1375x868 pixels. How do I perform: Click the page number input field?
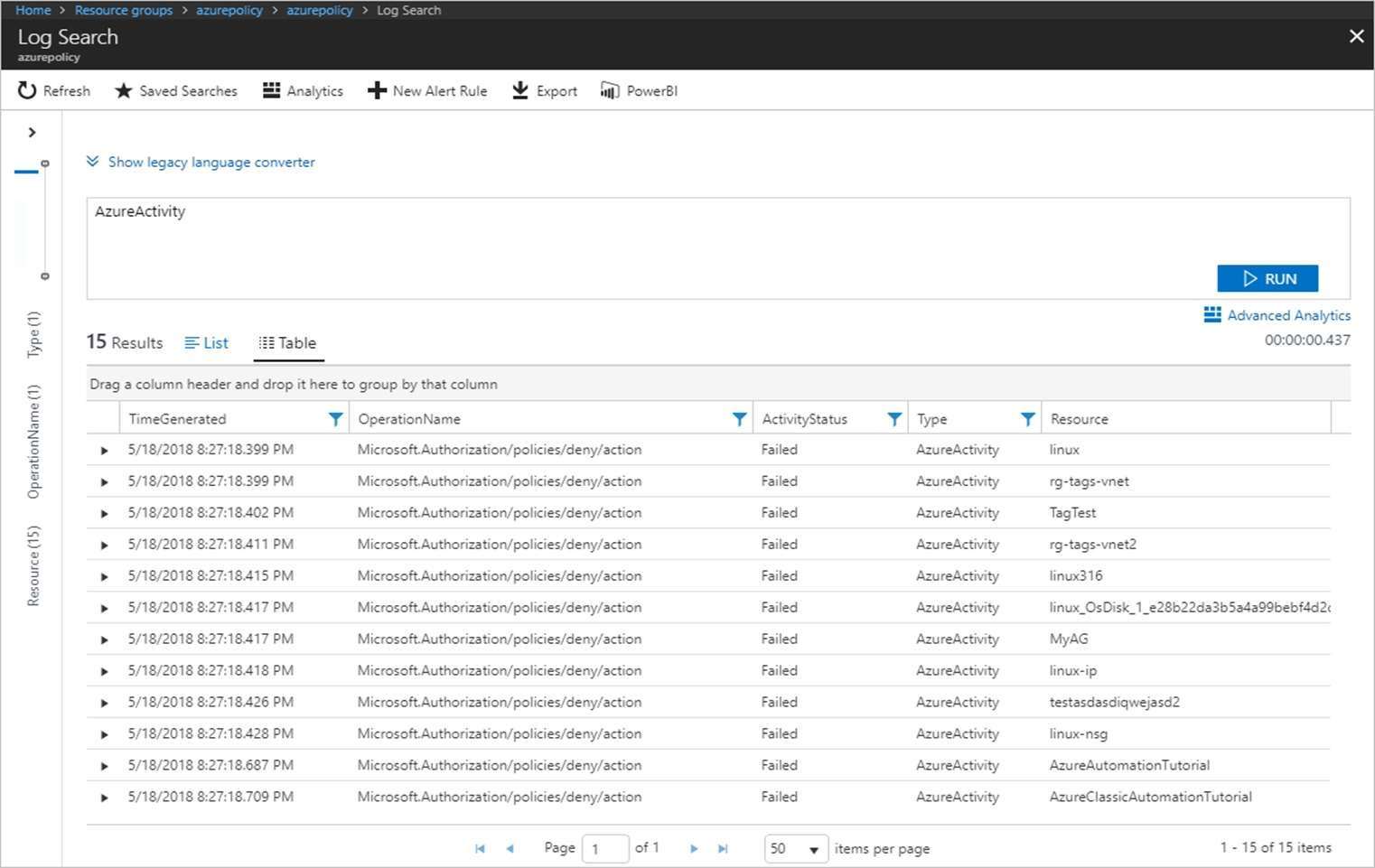pos(604,849)
